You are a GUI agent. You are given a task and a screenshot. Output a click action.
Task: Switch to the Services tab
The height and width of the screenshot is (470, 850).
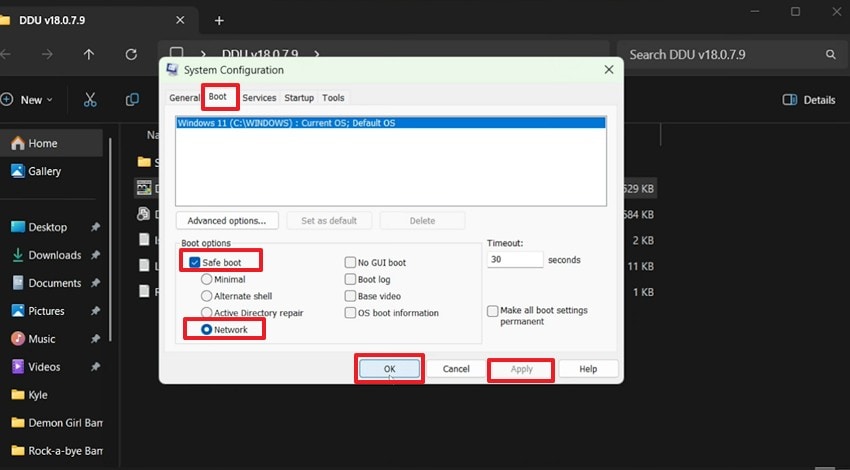[x=259, y=98]
